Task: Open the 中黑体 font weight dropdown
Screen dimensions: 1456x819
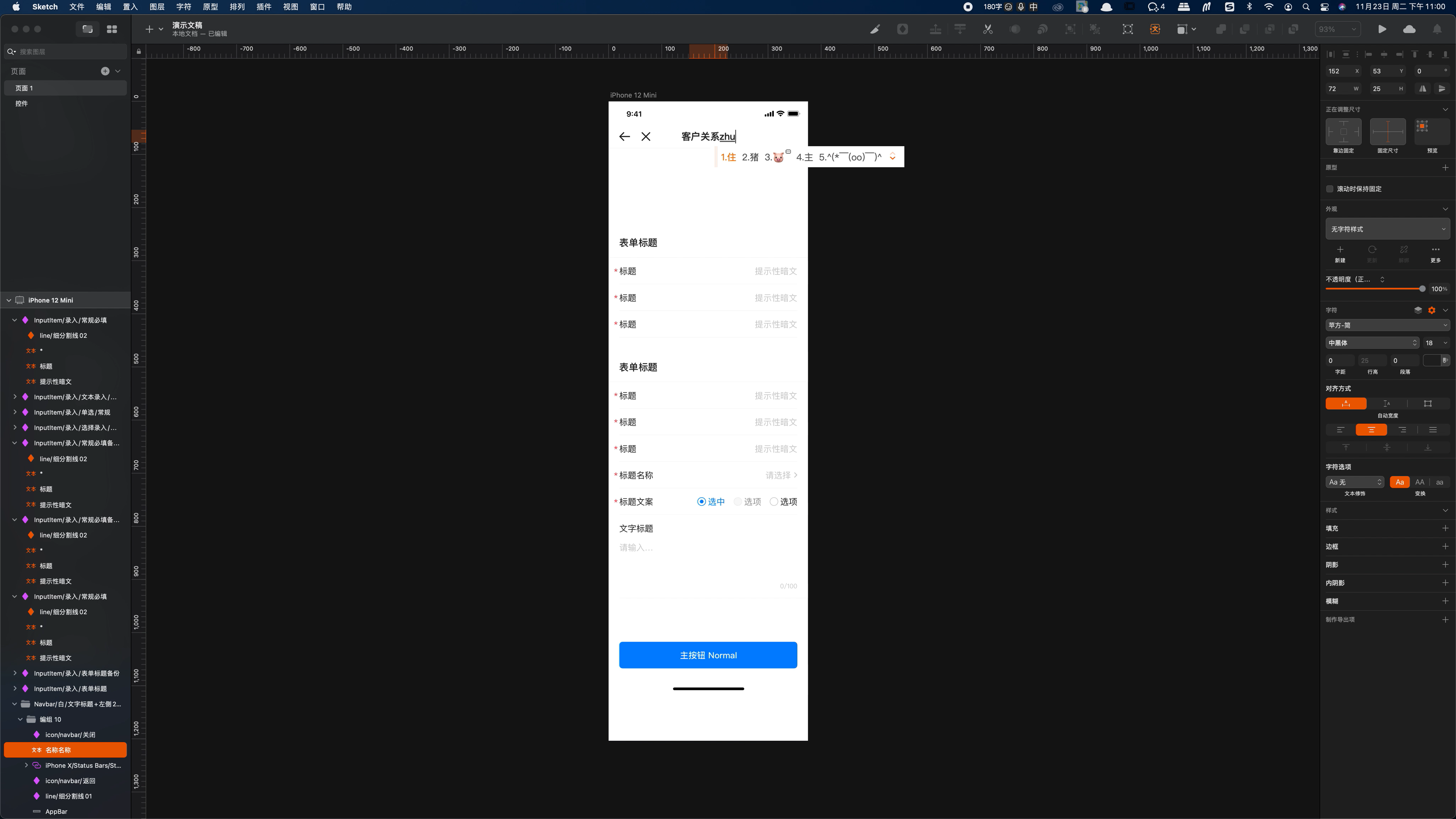Action: 1372,343
